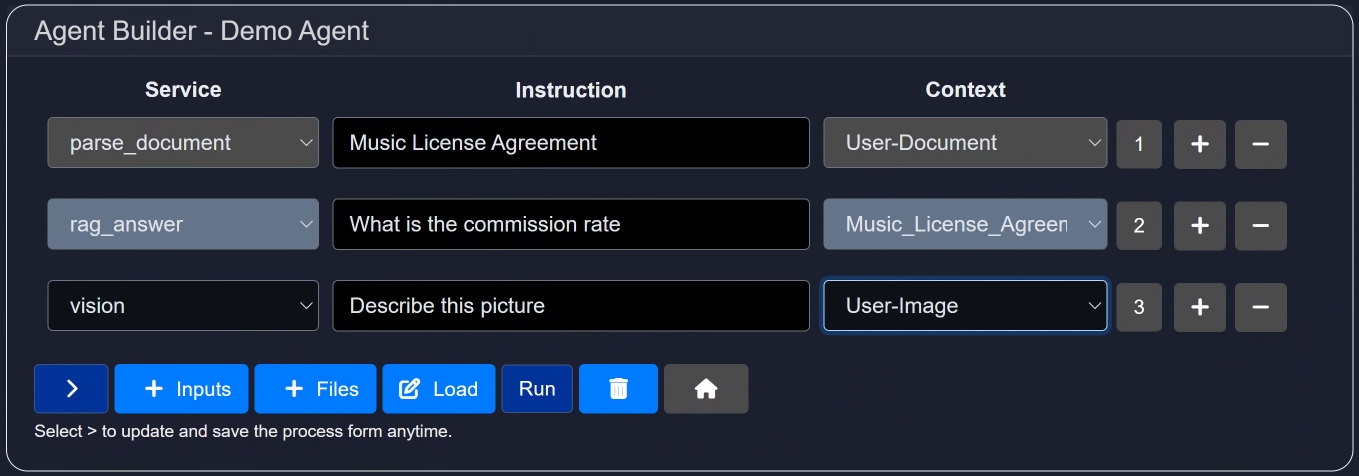Open the Music_License_Agreement context dropdown
Viewport: 1359px width, 476px height.
[x=964, y=225]
